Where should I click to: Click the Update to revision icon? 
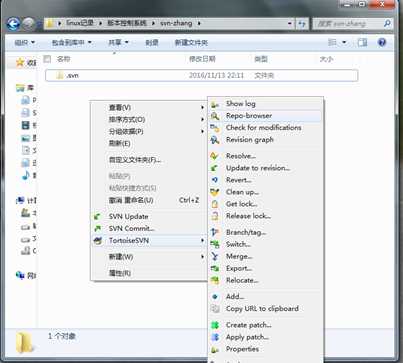(215, 168)
